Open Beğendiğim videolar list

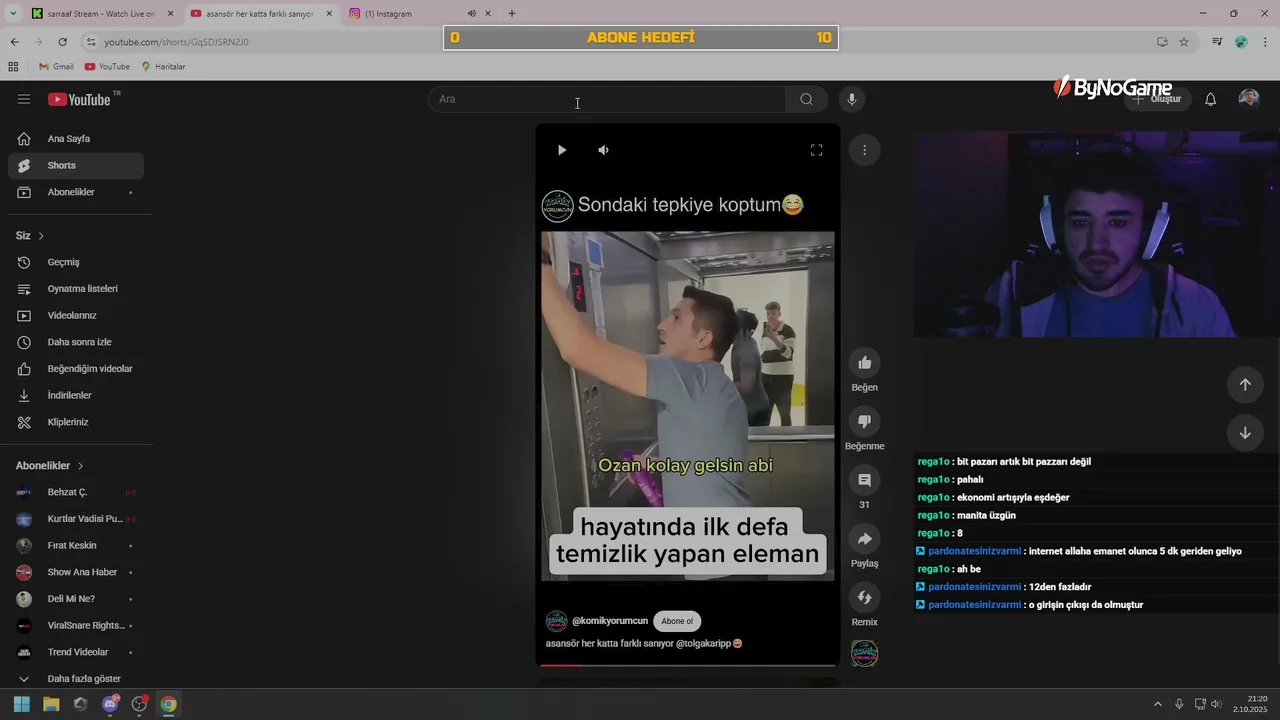[76, 369]
